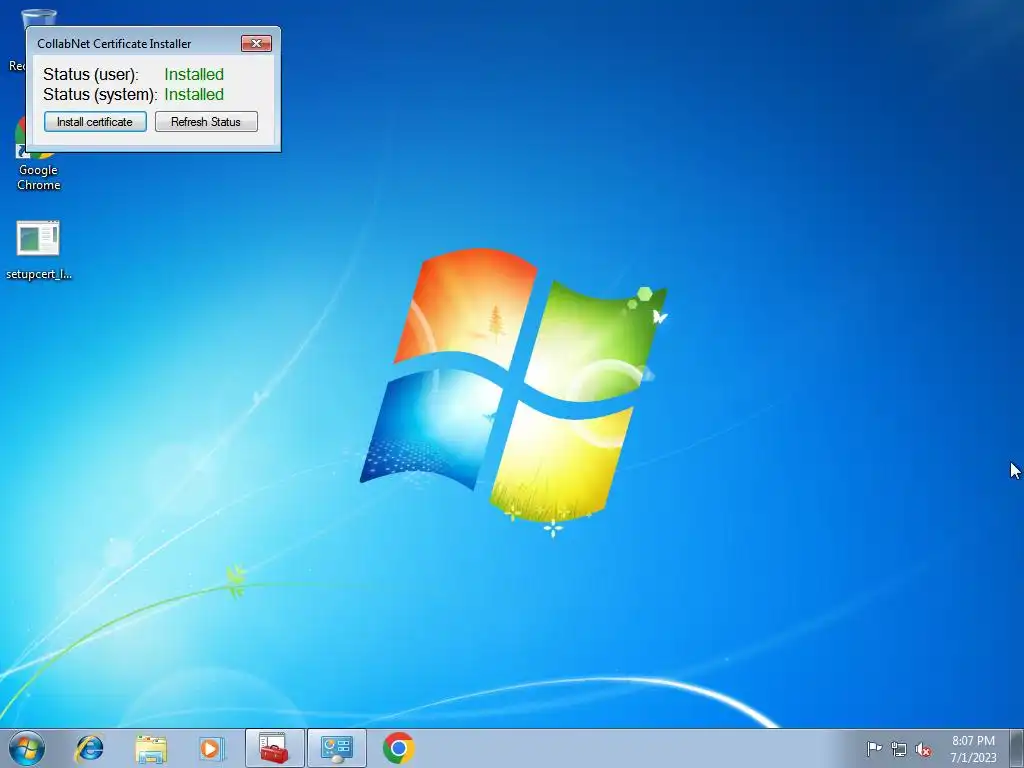This screenshot has height=768, width=1024.
Task: Select the setupcert desktop file icon
Action: click(38, 250)
